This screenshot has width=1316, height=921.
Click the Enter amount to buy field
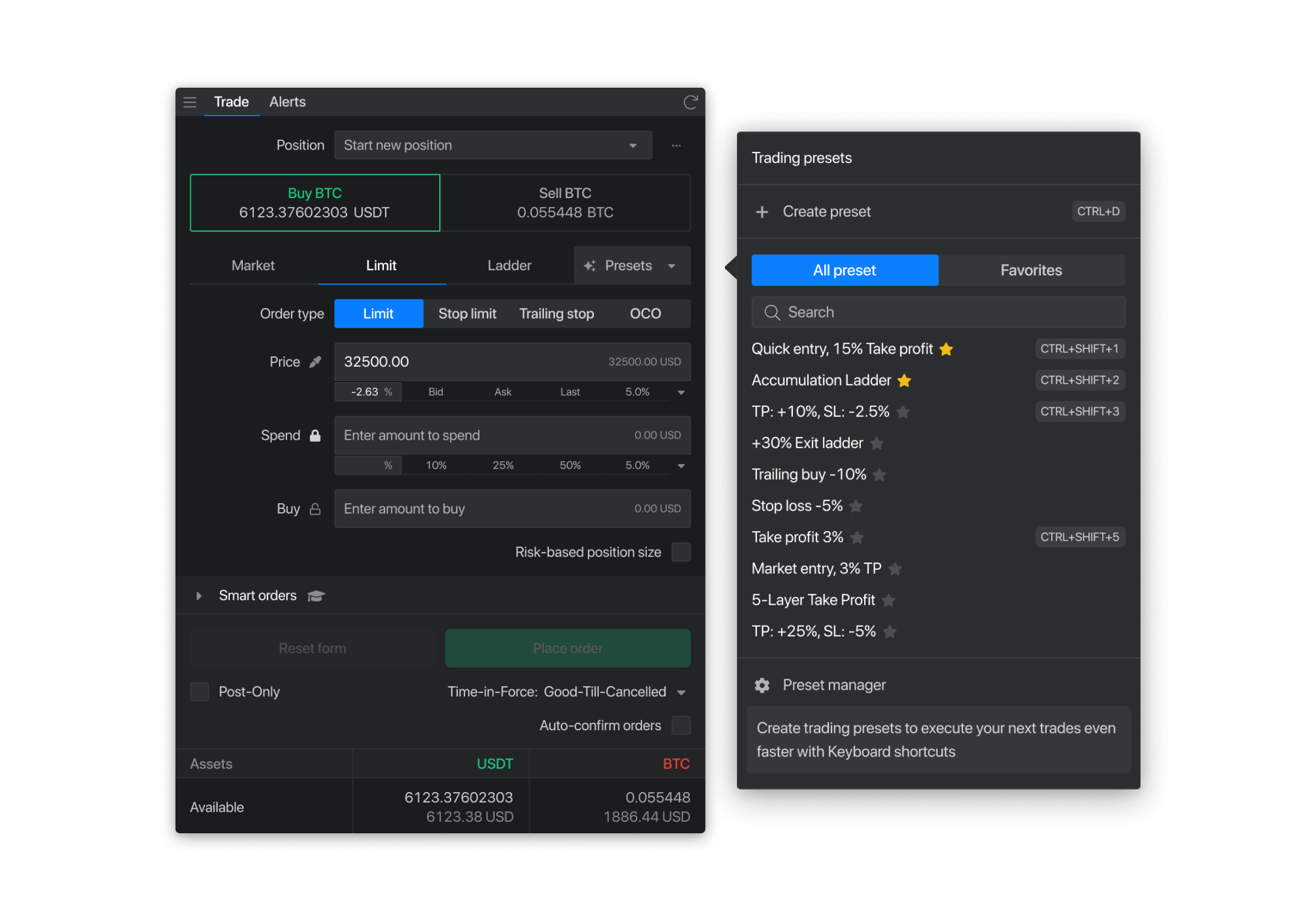coord(512,509)
